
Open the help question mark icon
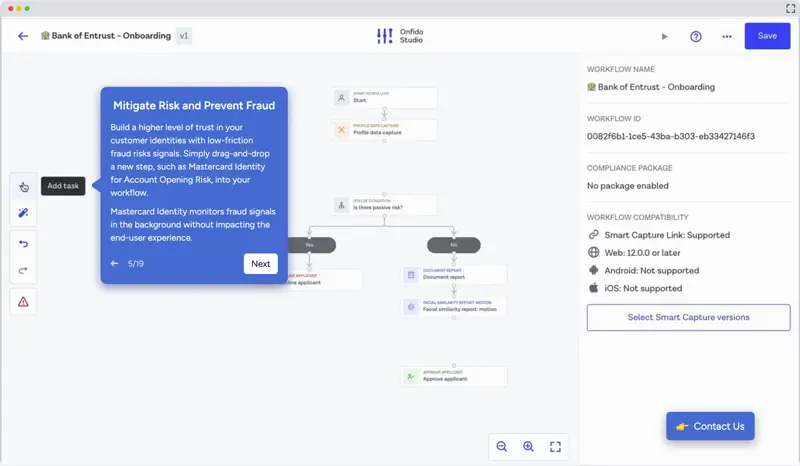[696, 36]
